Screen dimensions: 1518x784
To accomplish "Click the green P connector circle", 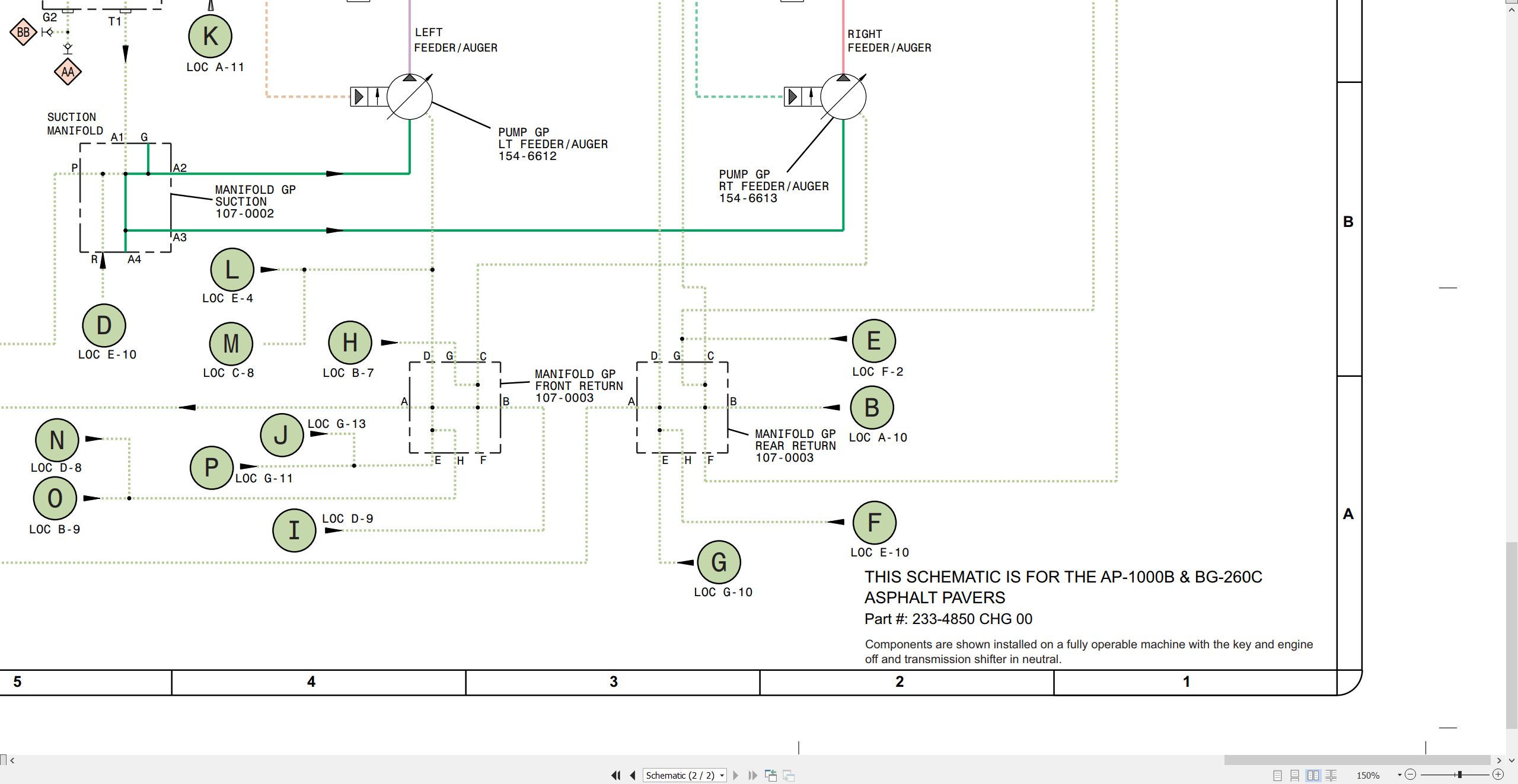I will point(211,468).
